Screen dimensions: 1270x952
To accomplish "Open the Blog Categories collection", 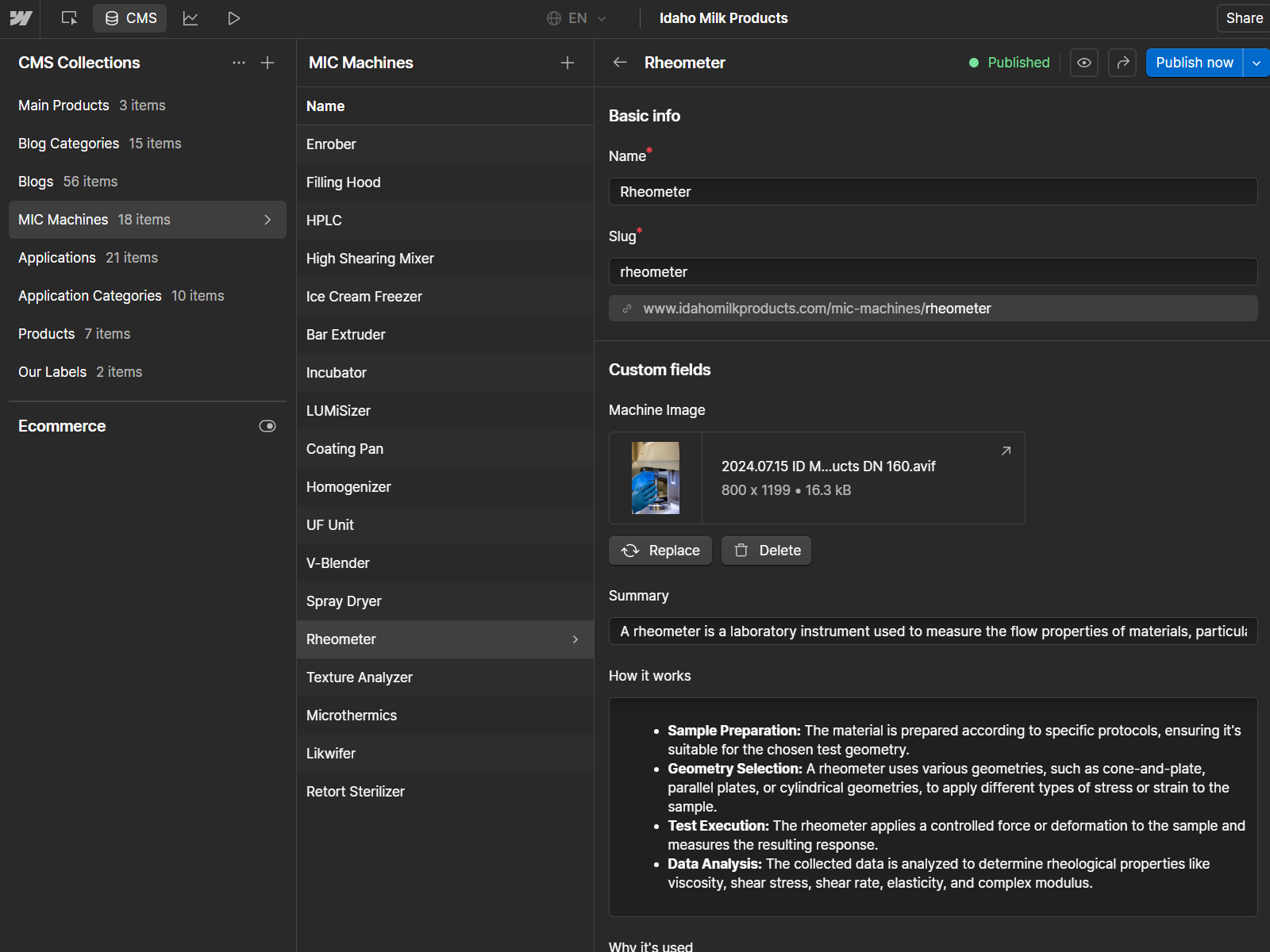I will coord(148,144).
